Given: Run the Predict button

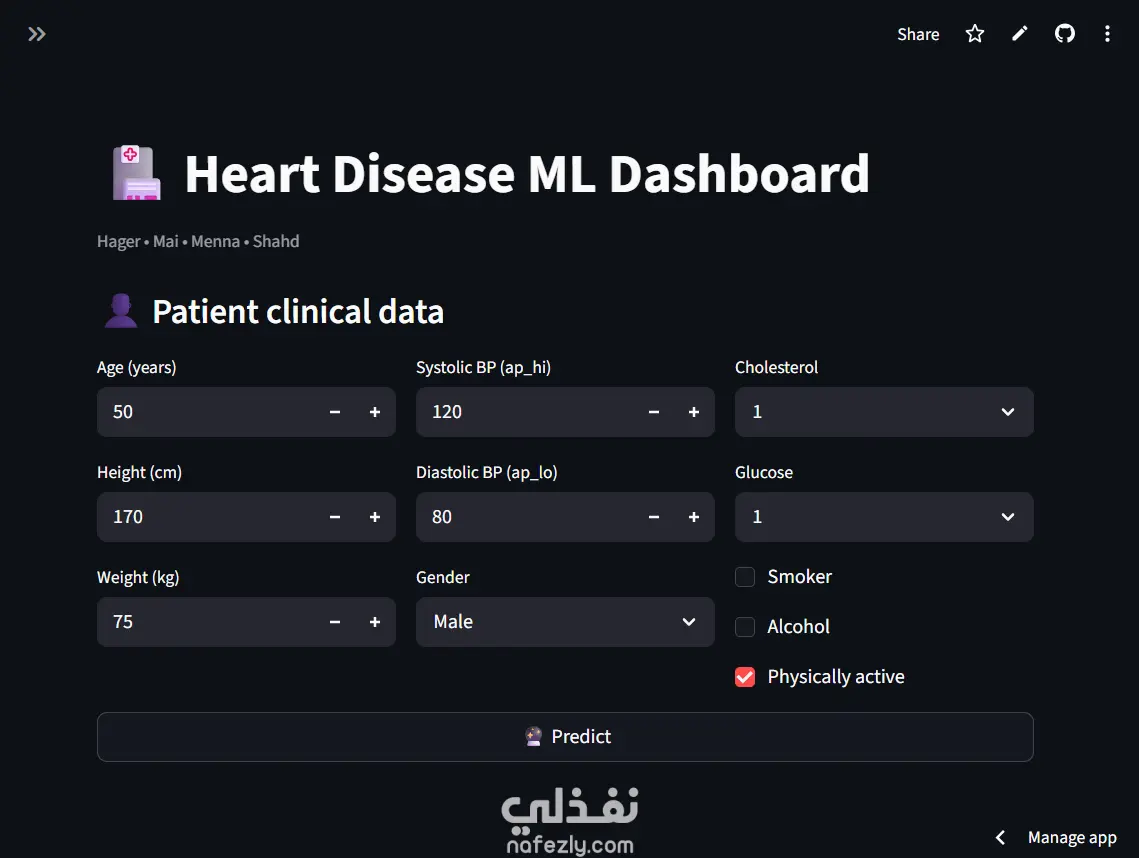Looking at the screenshot, I should (565, 737).
